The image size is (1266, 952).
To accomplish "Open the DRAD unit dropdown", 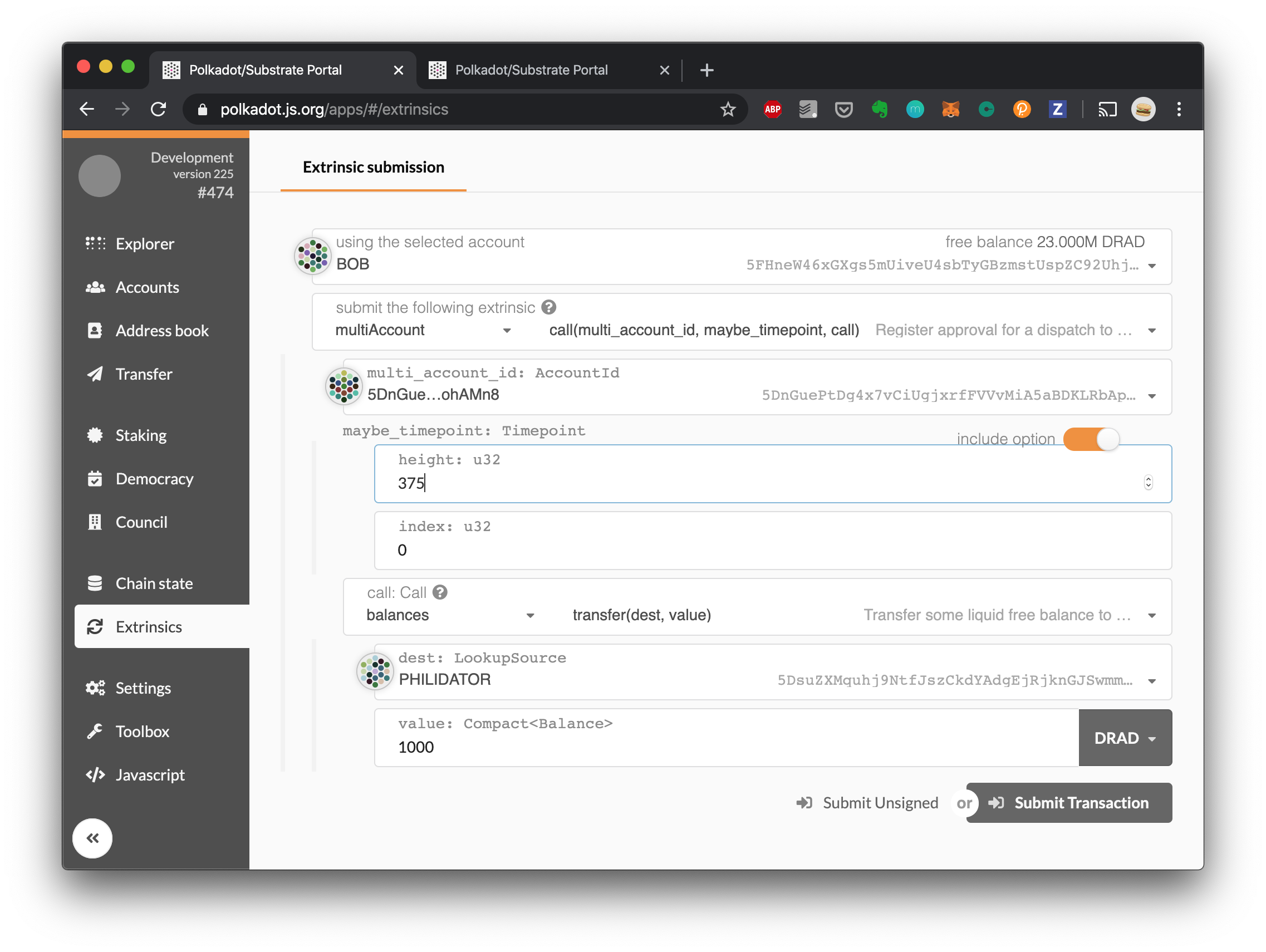I will 1125,738.
